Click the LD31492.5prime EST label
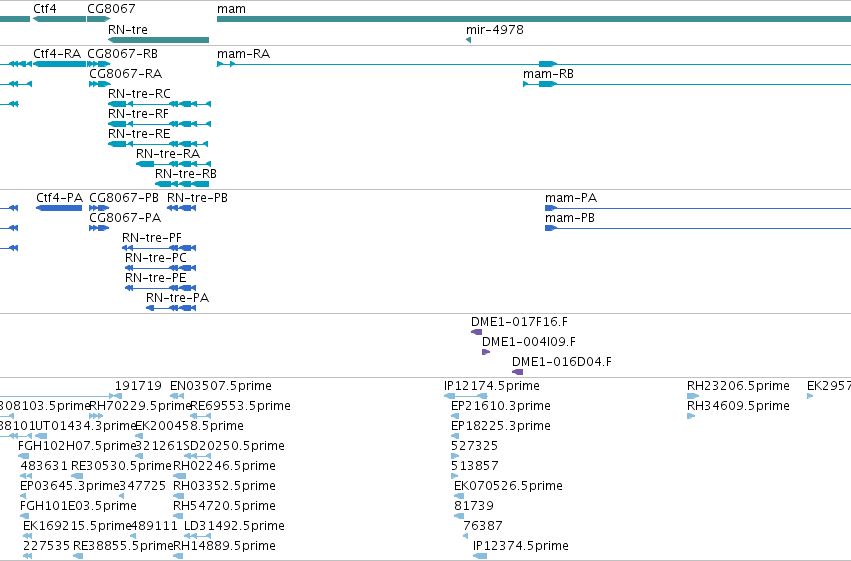The image size is (851, 561). pos(234,526)
